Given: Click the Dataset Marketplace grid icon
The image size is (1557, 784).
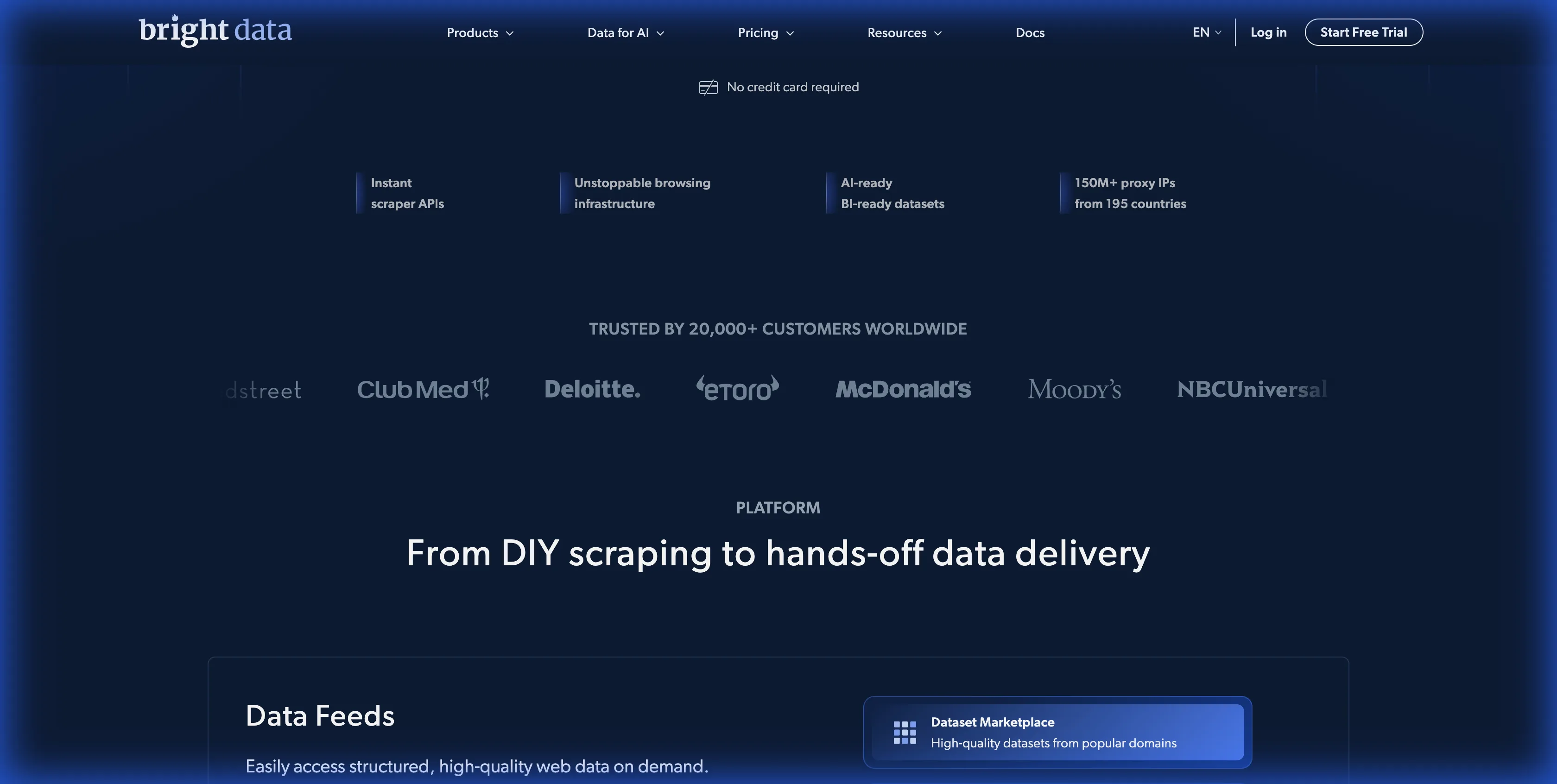Looking at the screenshot, I should [904, 732].
